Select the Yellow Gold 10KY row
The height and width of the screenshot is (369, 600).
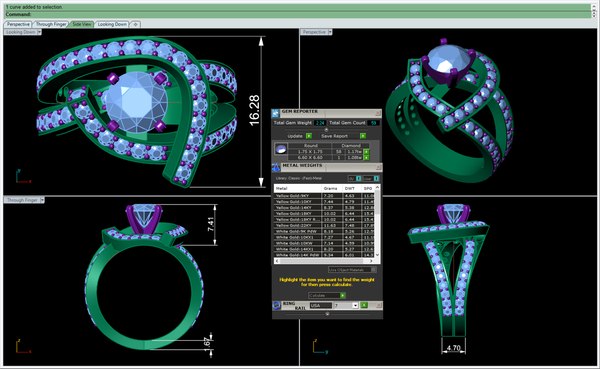pyautogui.click(x=324, y=201)
